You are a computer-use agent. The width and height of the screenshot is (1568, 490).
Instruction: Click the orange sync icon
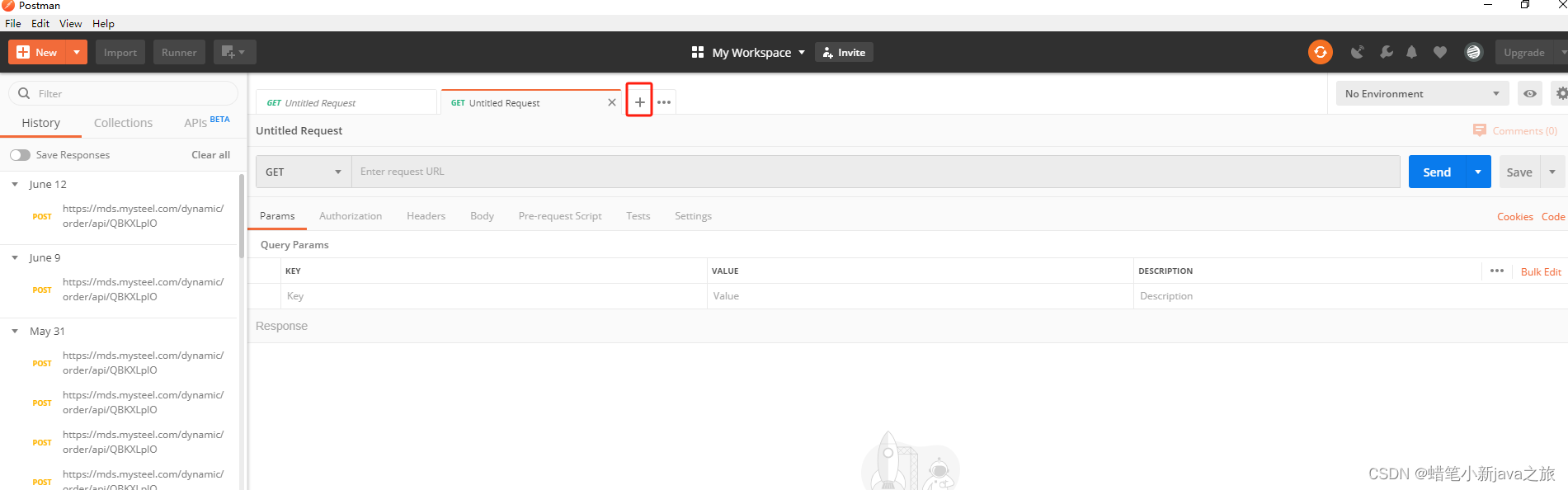pos(1320,52)
